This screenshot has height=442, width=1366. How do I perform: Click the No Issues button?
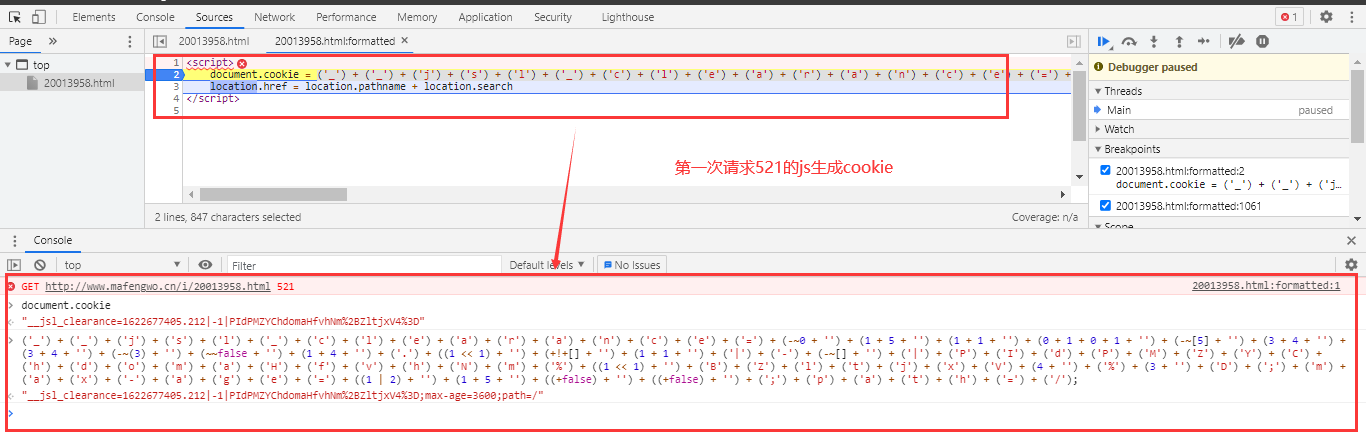click(x=632, y=265)
